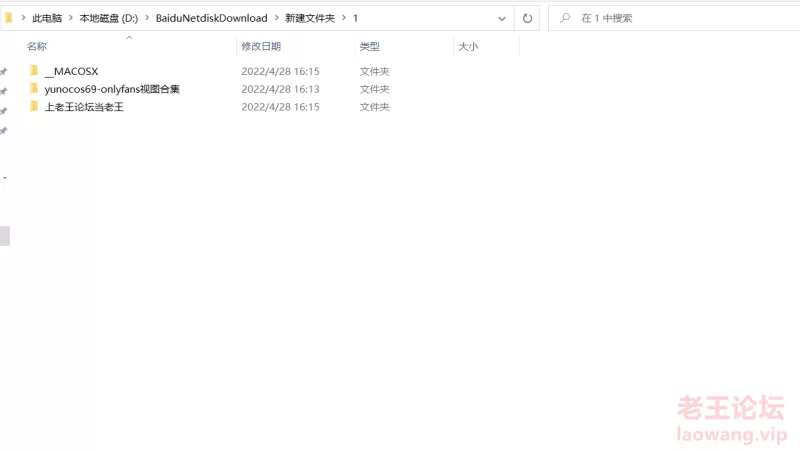Click the breadcrumb segment 1
Screen dimensions: 800x451
pos(355,18)
